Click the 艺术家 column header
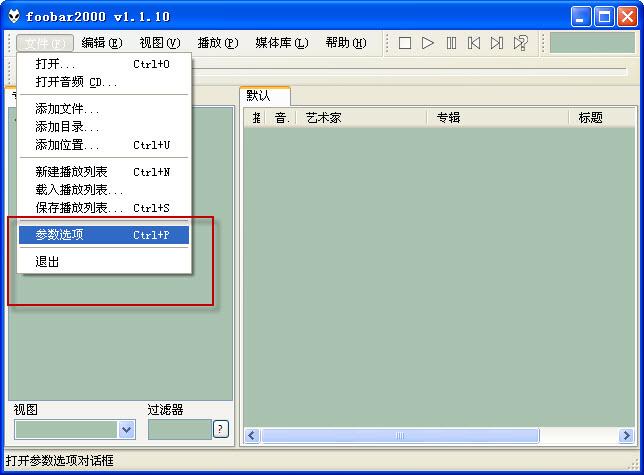 click(361, 118)
